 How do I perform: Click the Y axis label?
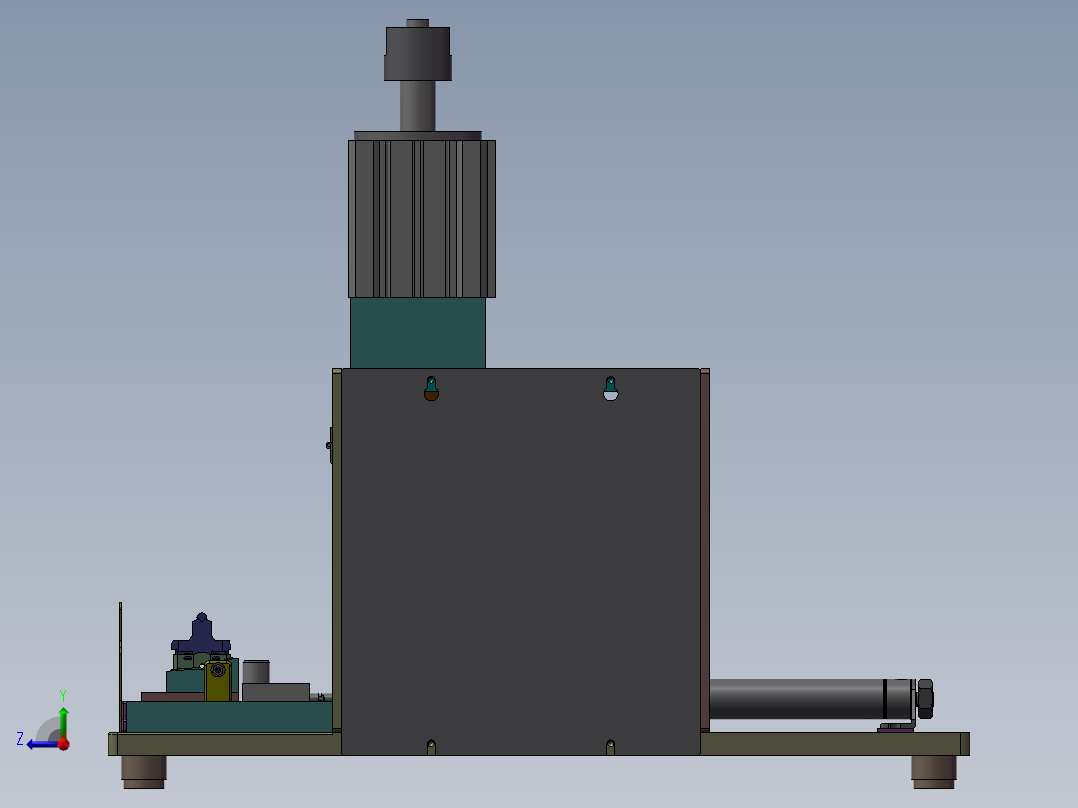click(x=63, y=695)
